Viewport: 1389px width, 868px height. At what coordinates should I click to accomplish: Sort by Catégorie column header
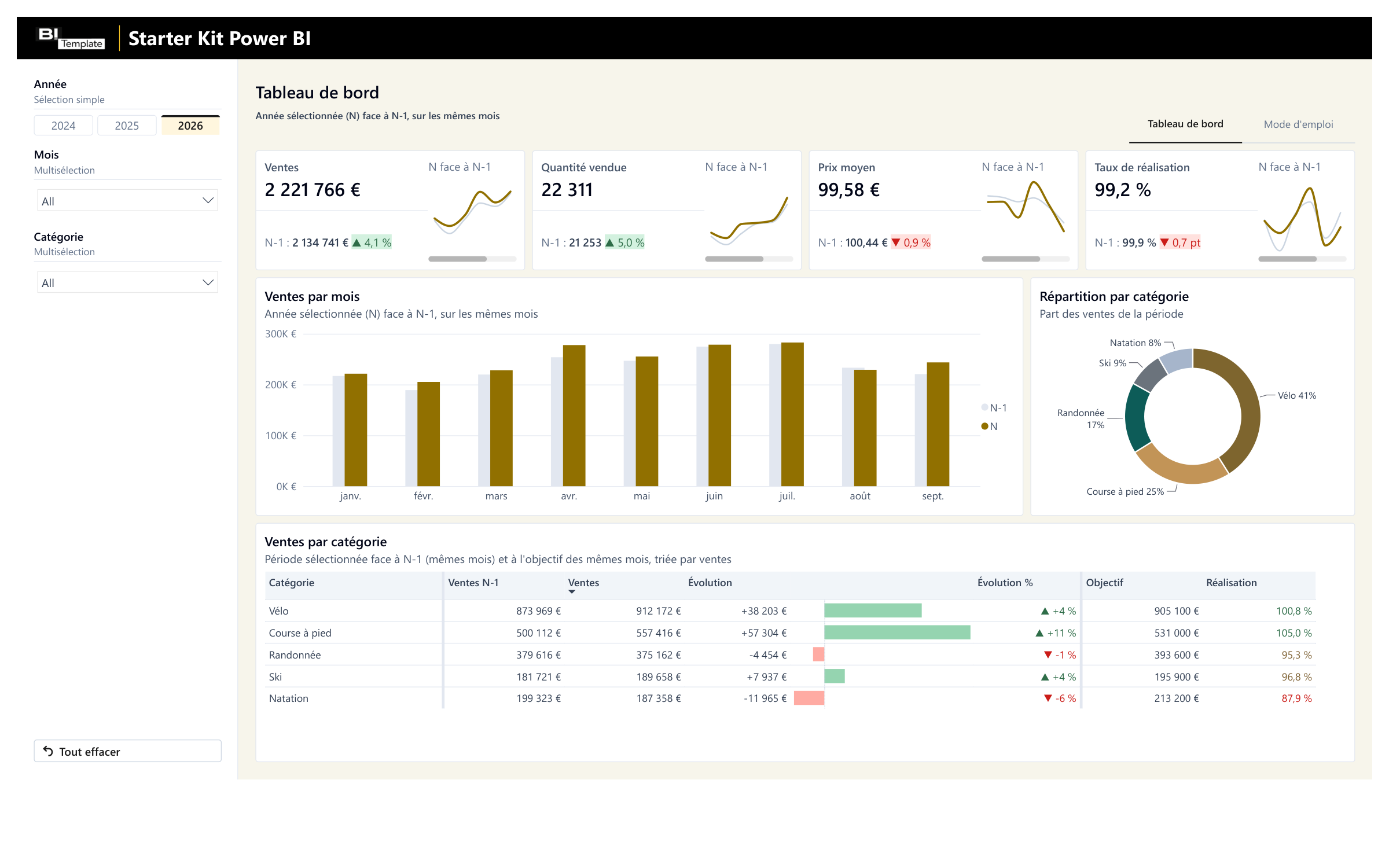292,583
